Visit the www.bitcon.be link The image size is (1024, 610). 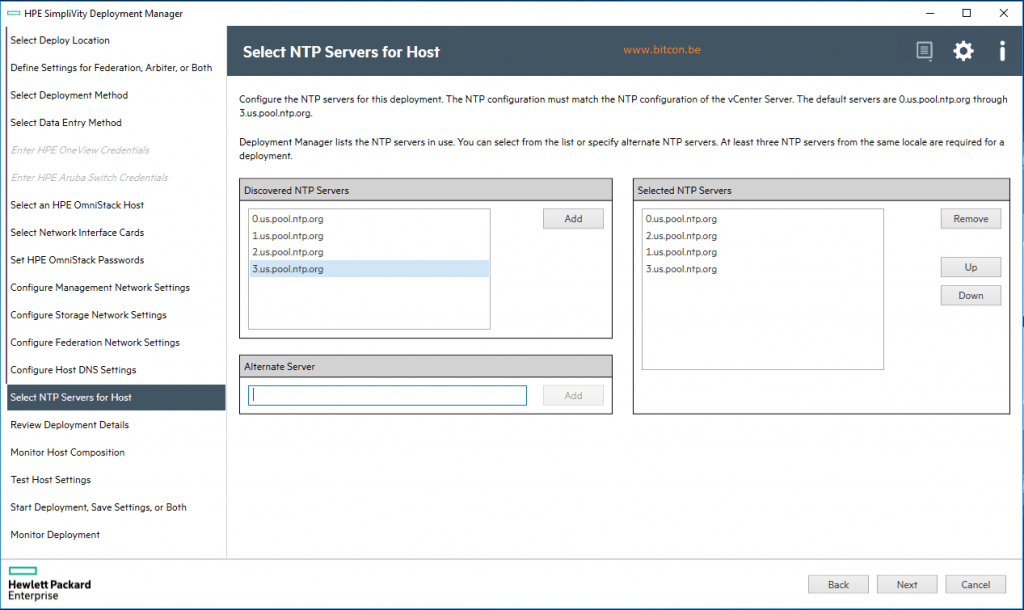point(661,49)
